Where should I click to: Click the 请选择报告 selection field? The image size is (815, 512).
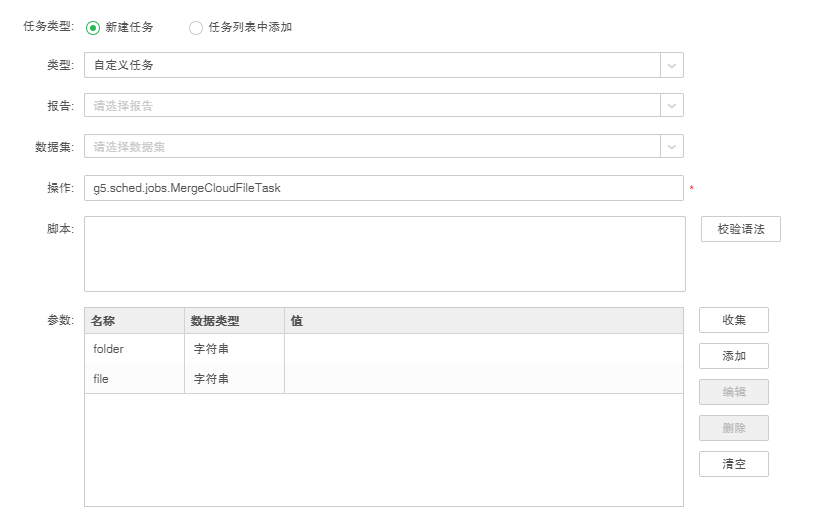coord(370,106)
